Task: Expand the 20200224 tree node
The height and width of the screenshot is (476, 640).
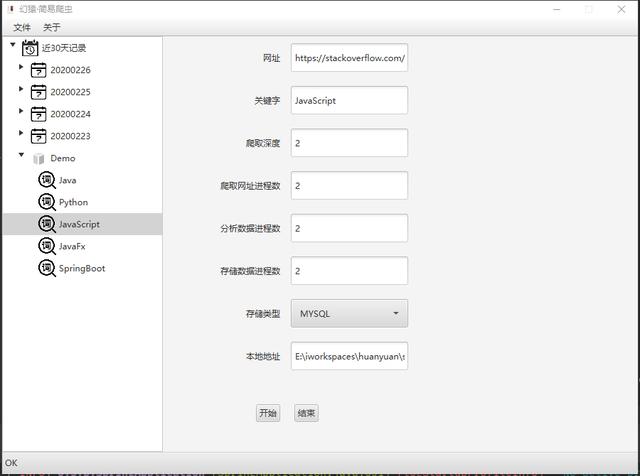Action: (21, 111)
